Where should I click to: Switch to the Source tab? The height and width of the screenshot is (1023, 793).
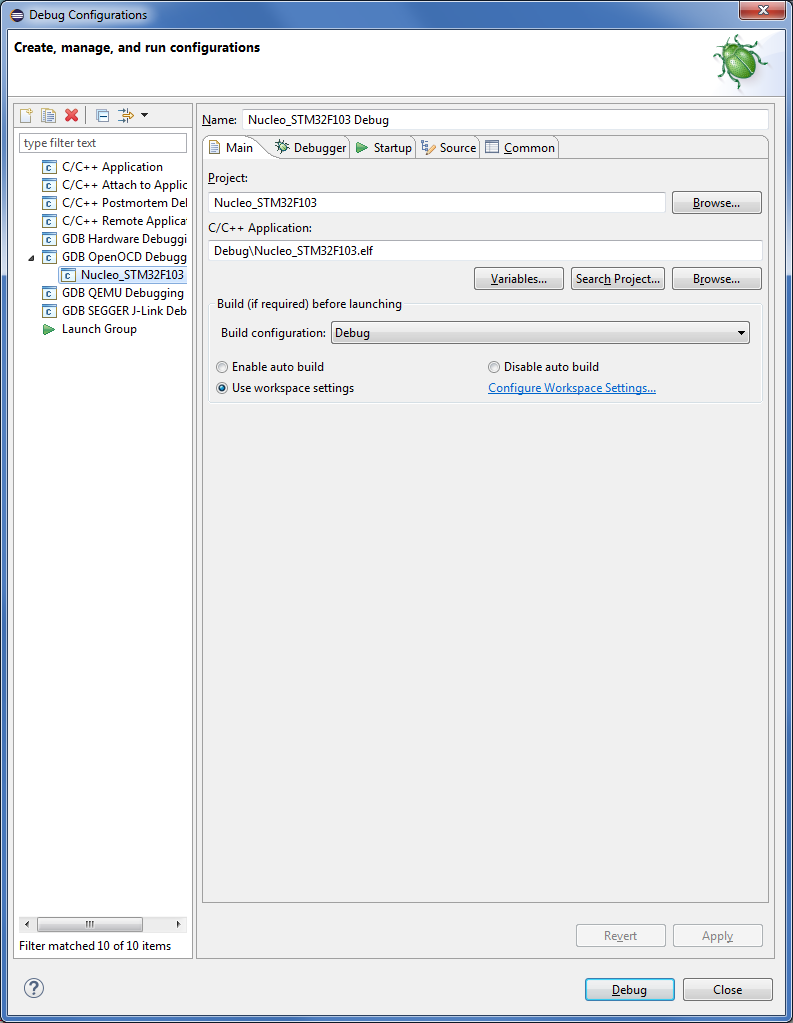[448, 148]
